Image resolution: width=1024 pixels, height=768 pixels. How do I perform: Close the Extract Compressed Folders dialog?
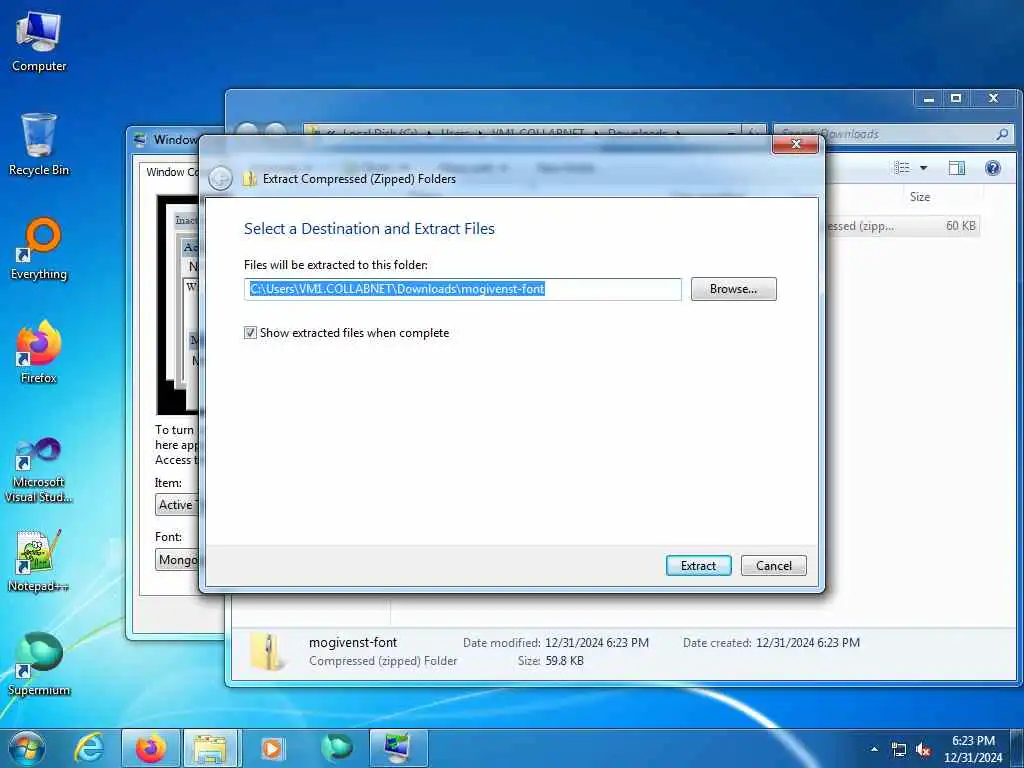(x=795, y=144)
